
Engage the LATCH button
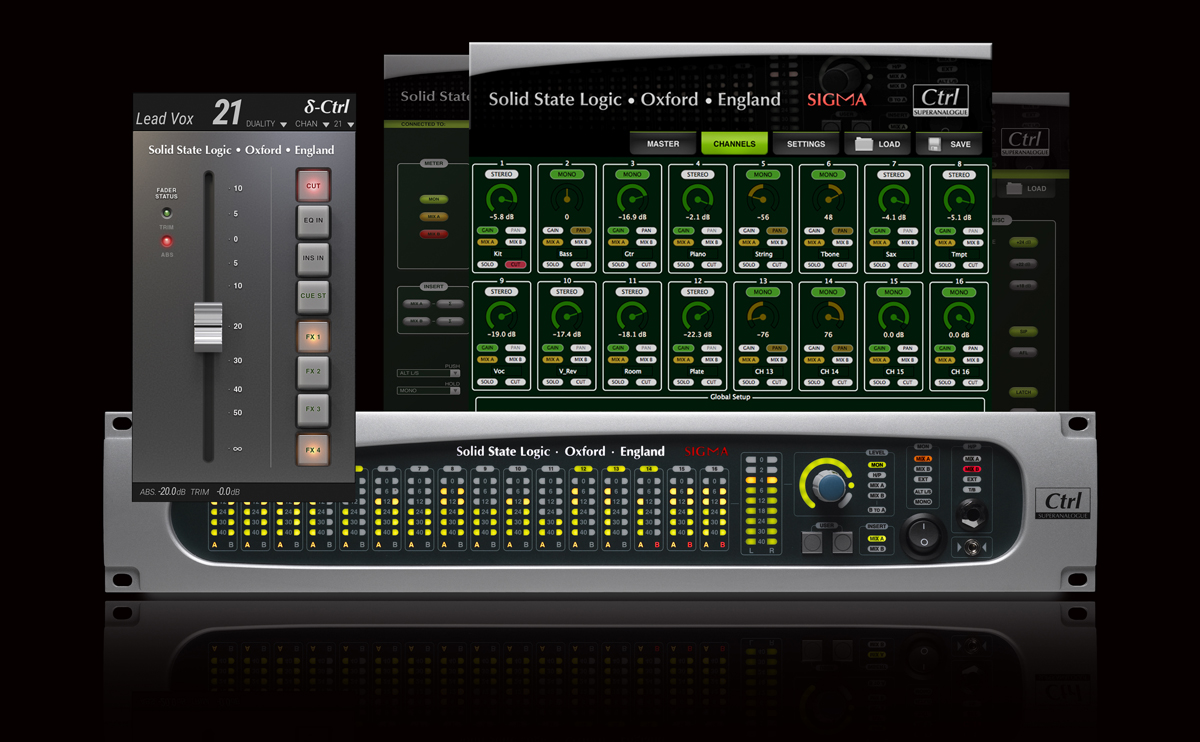pos(1022,392)
